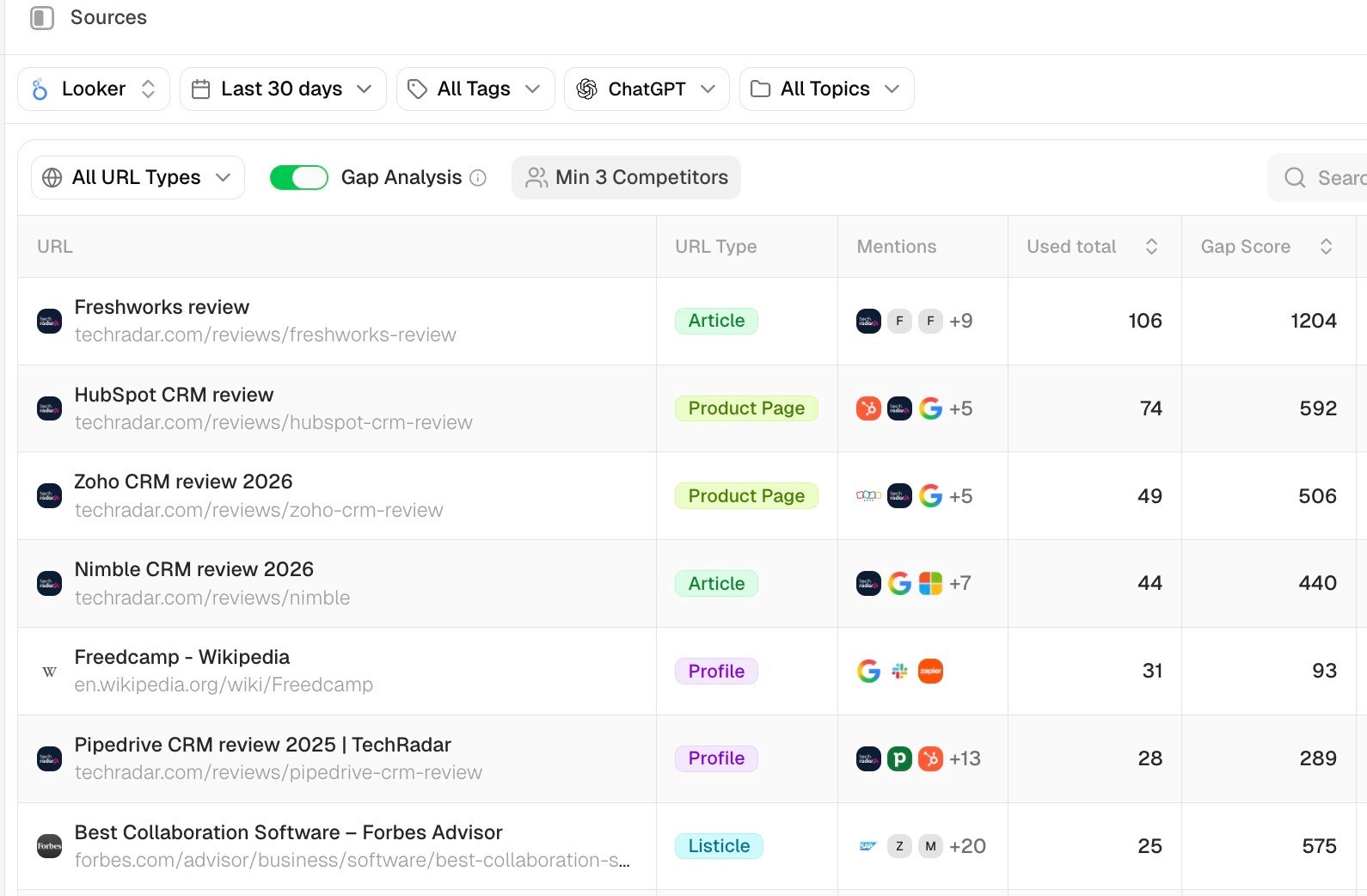Click the Forbes favicon on Best Collaboration row
This screenshot has width=1367, height=896.
pos(50,846)
